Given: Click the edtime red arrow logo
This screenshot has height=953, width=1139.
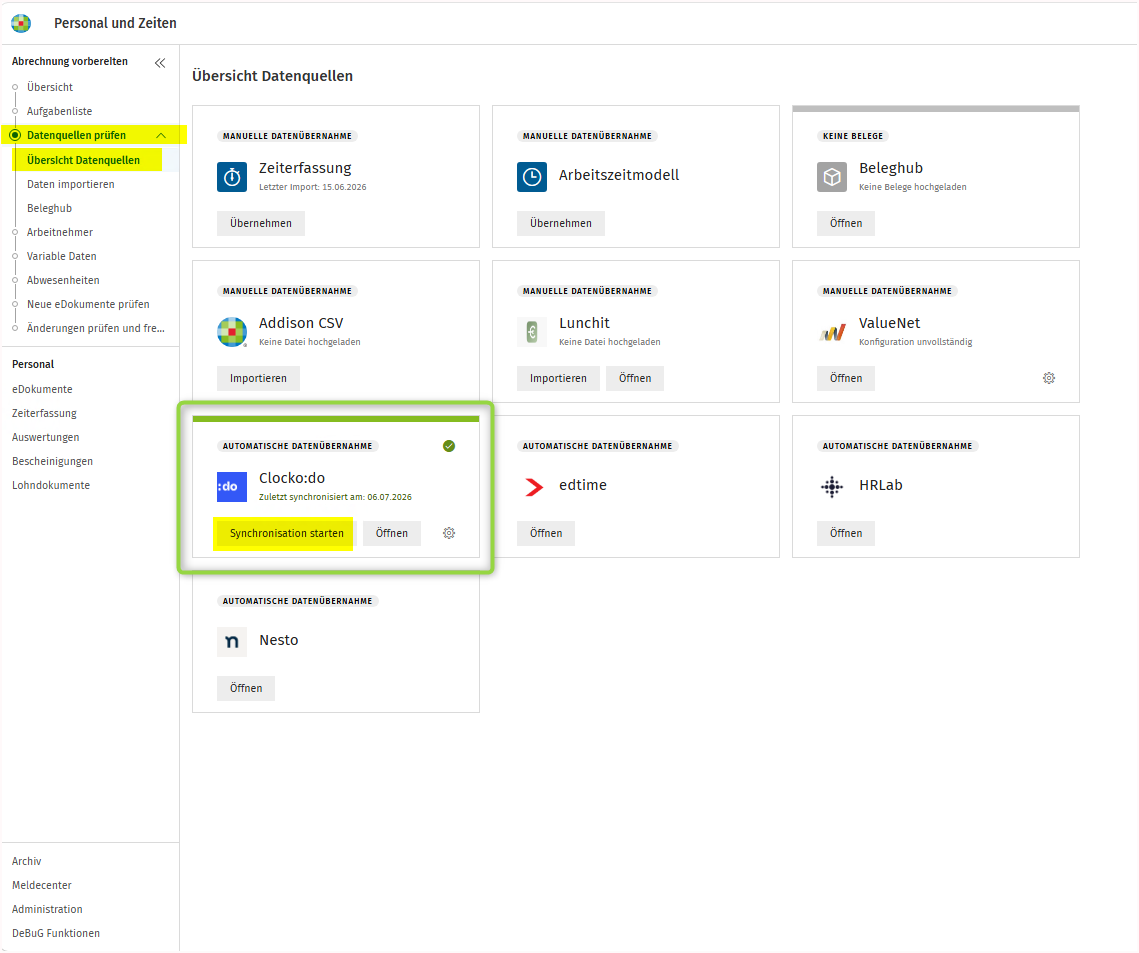Looking at the screenshot, I should pos(534,487).
